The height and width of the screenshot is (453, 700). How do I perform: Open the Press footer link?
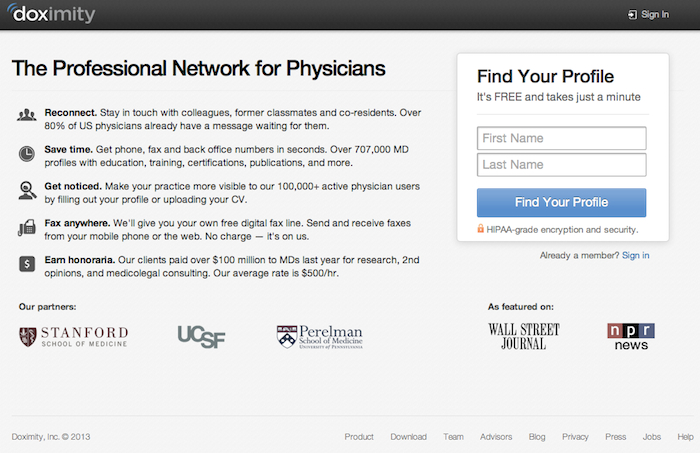(616, 436)
